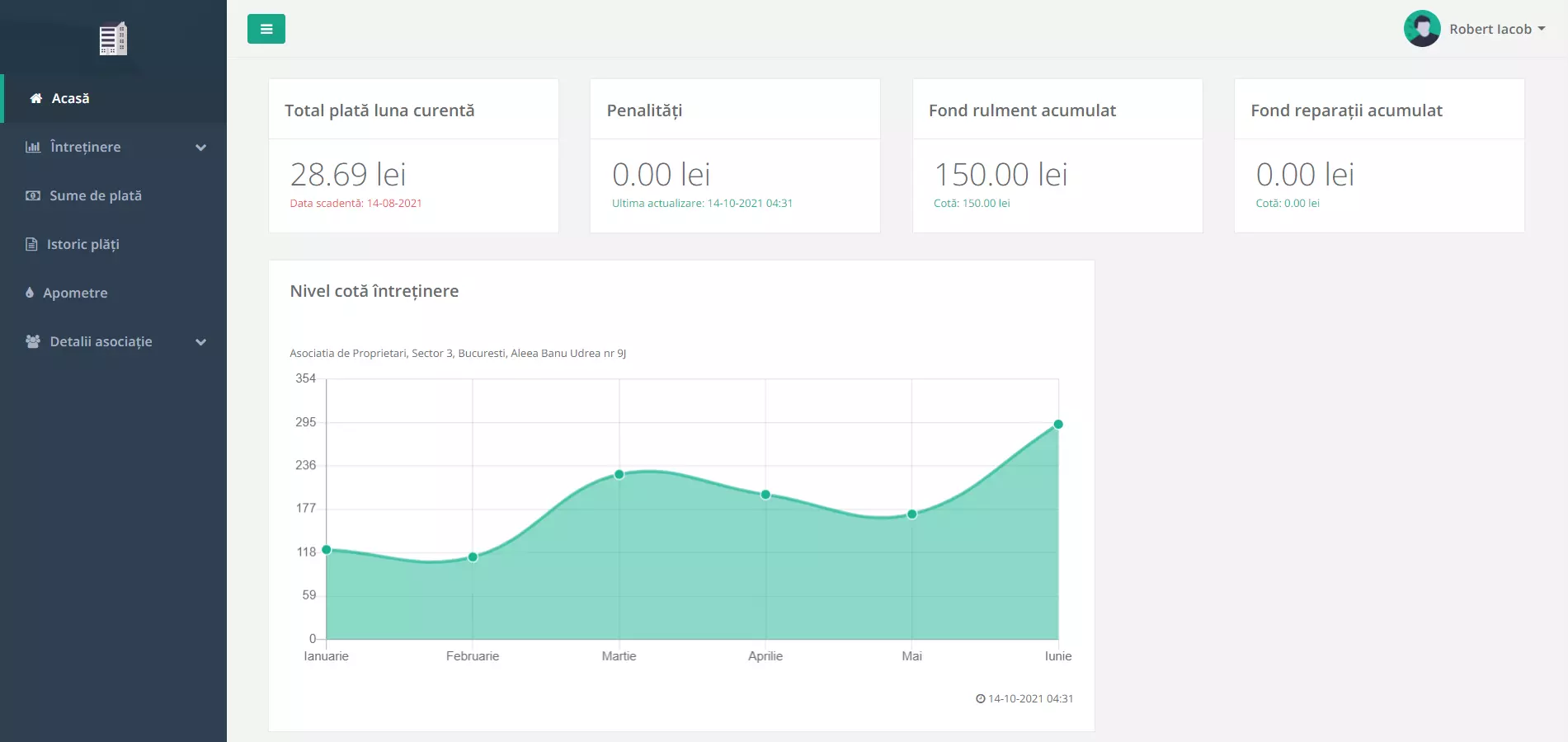Click Robert Iacob's profile avatar
Image resolution: width=1568 pixels, height=742 pixels.
[1422, 29]
